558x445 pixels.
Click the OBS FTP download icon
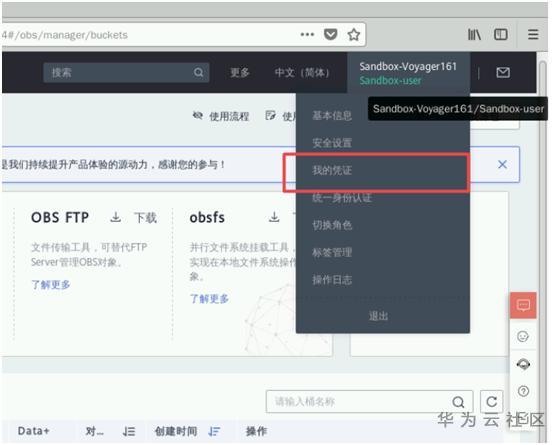coord(116,217)
